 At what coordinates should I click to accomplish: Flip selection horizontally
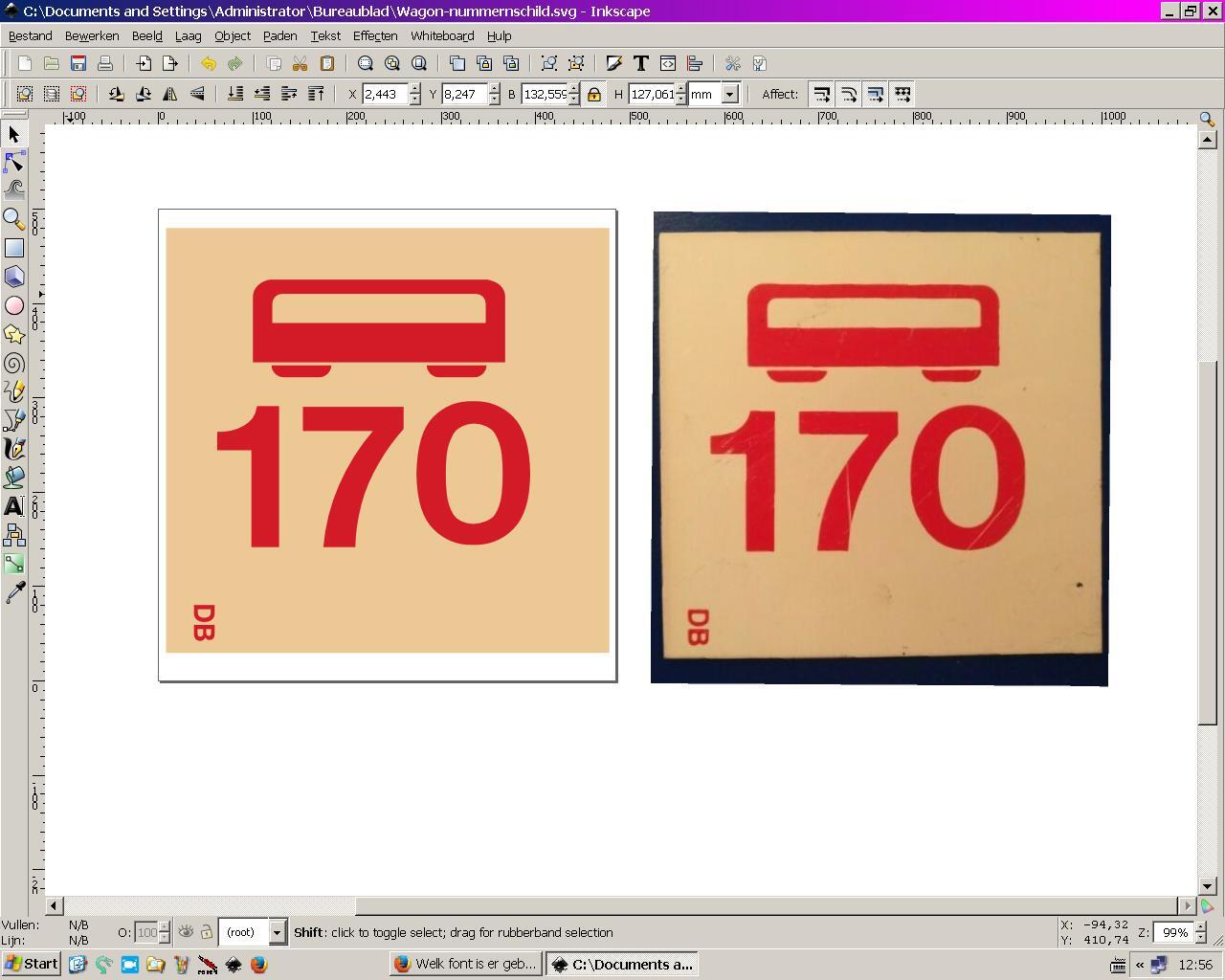coord(170,94)
